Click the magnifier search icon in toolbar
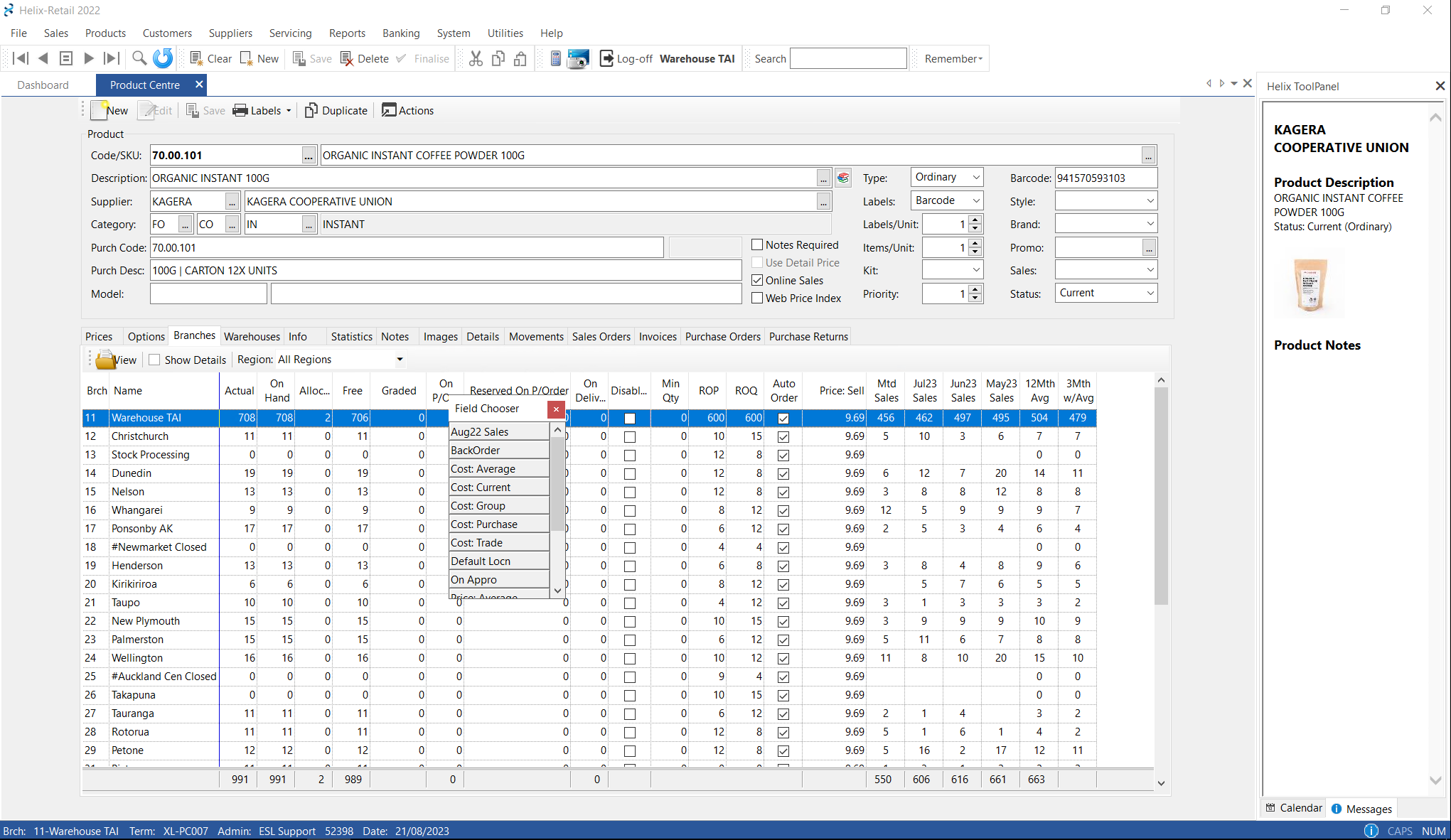The image size is (1451, 840). coord(139,58)
